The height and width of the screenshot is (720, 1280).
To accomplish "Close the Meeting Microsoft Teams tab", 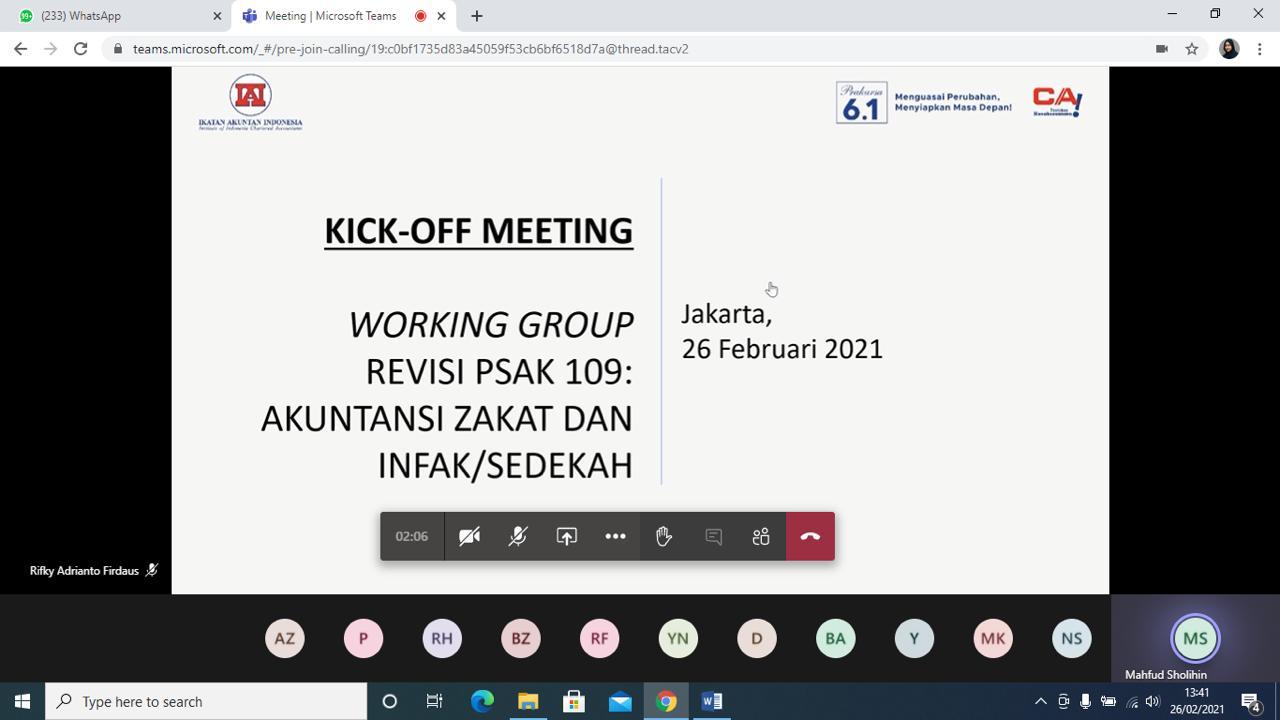I will coord(441,16).
